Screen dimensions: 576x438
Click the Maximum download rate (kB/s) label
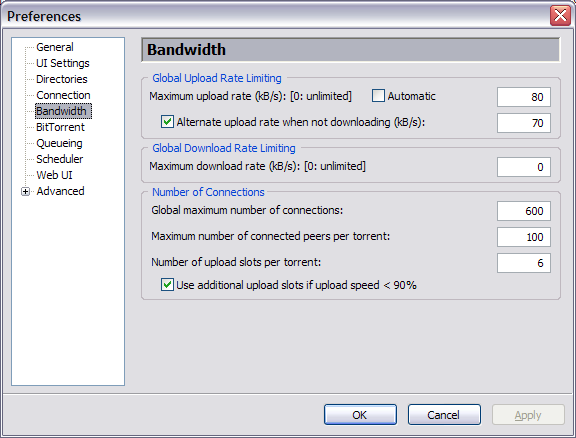click(x=257, y=166)
